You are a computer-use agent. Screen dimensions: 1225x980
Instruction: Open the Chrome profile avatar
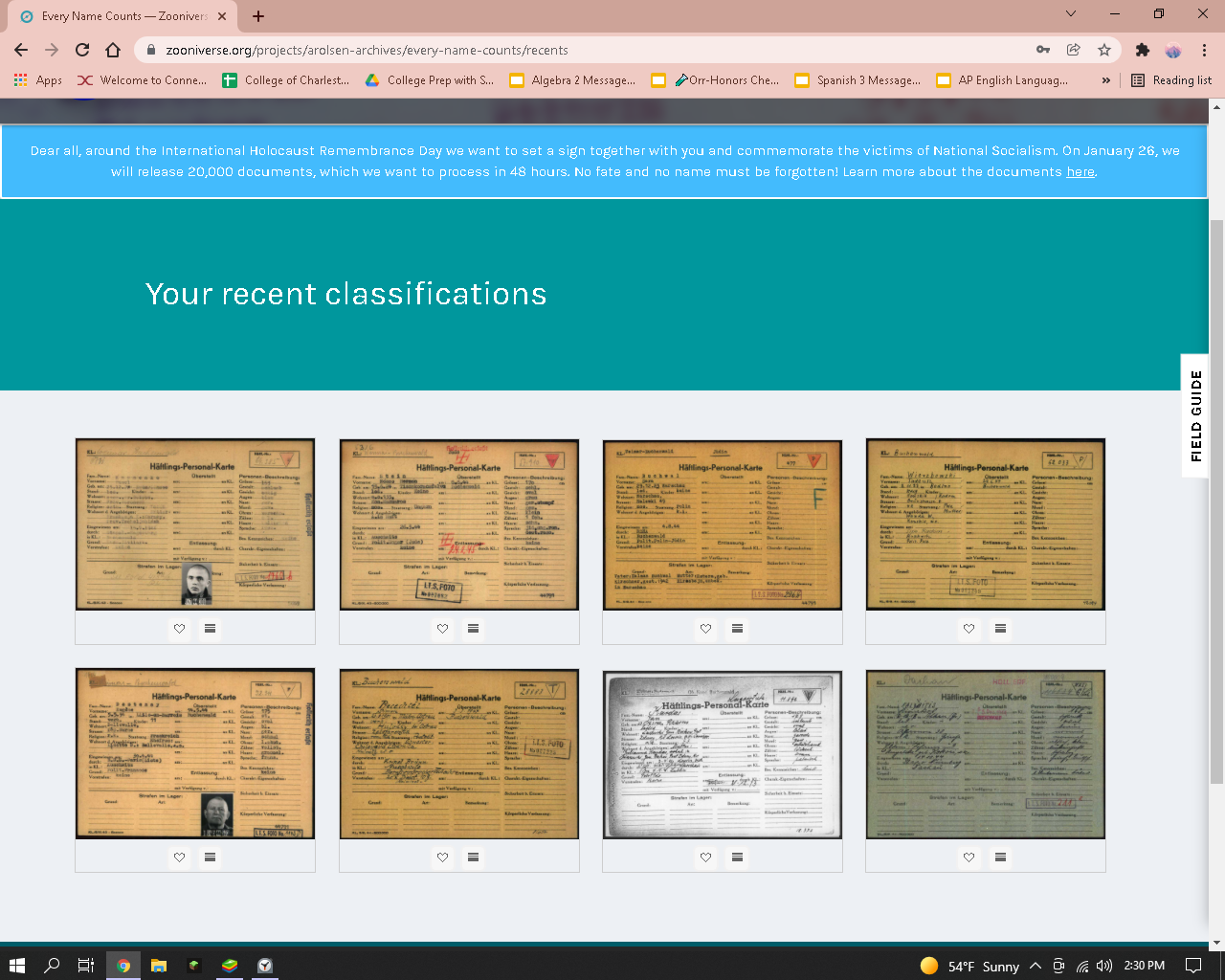click(1173, 50)
